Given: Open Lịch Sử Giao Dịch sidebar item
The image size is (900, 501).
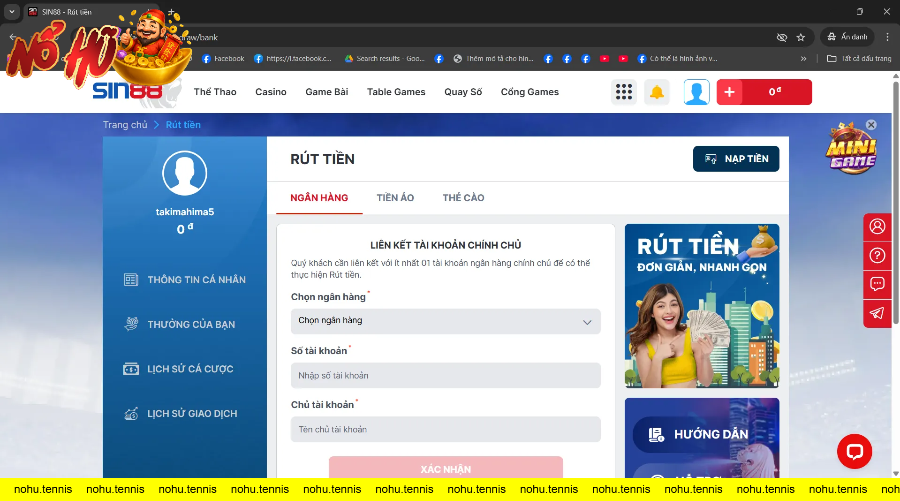Looking at the screenshot, I should [x=190, y=414].
